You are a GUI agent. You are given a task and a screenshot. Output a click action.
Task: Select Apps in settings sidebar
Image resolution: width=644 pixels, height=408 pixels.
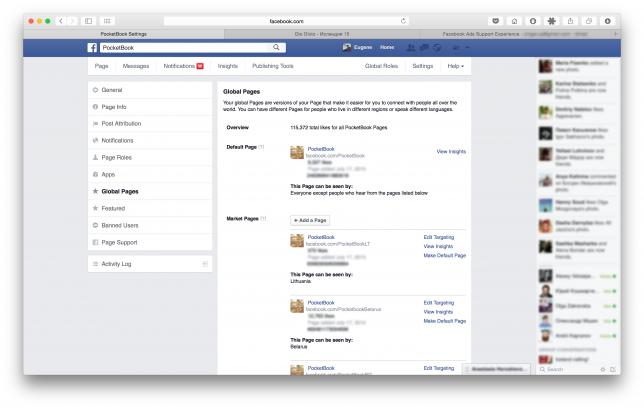click(x=150, y=175)
